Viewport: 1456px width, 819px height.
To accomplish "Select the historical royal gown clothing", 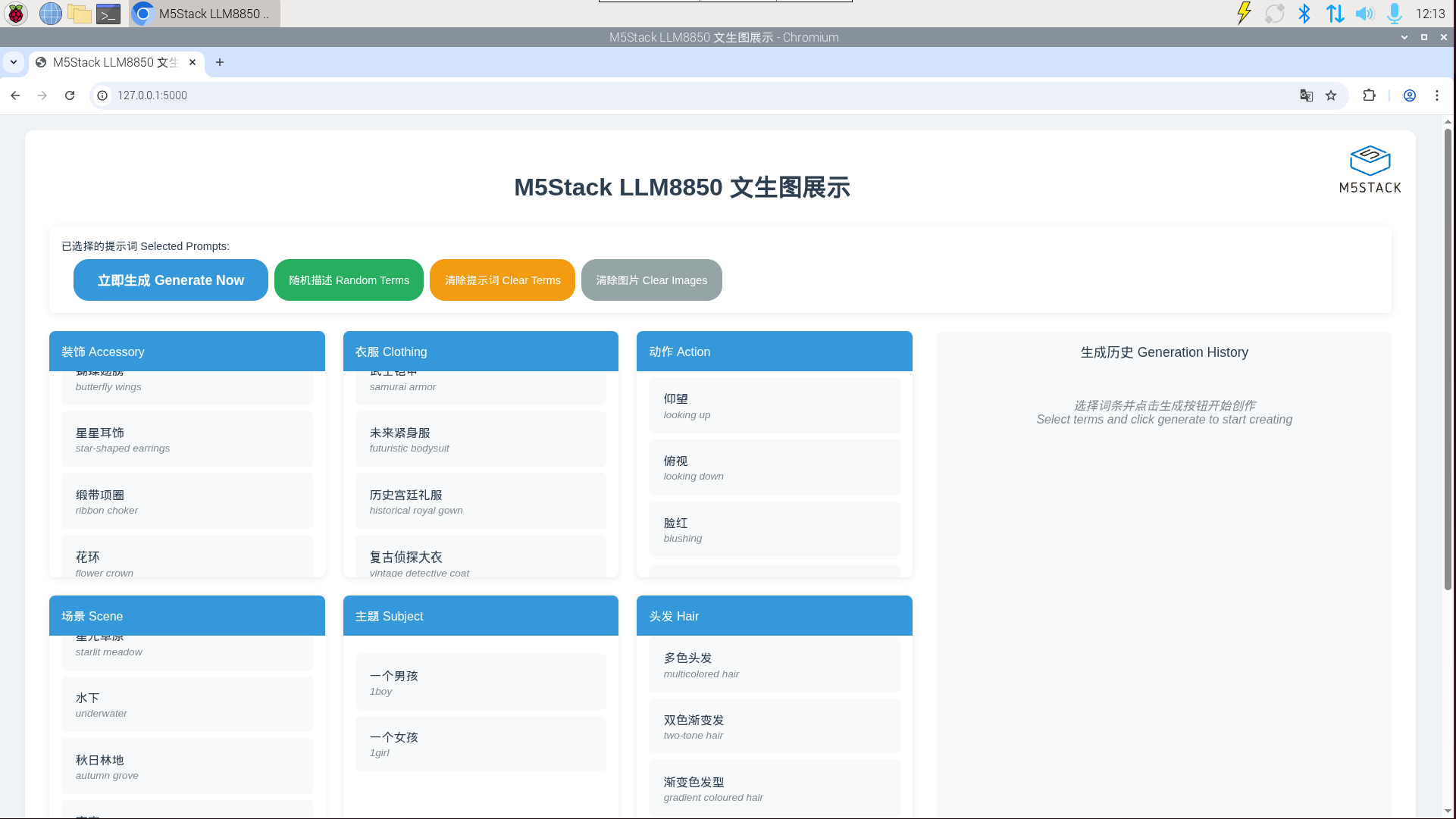I will pos(481,502).
